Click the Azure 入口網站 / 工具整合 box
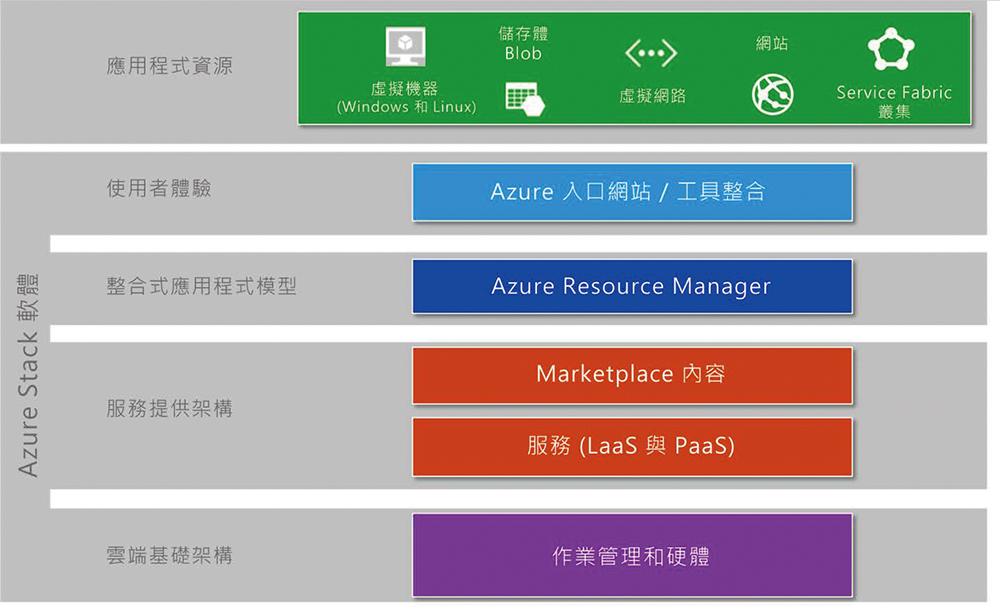This screenshot has height=612, width=1000. (x=632, y=192)
